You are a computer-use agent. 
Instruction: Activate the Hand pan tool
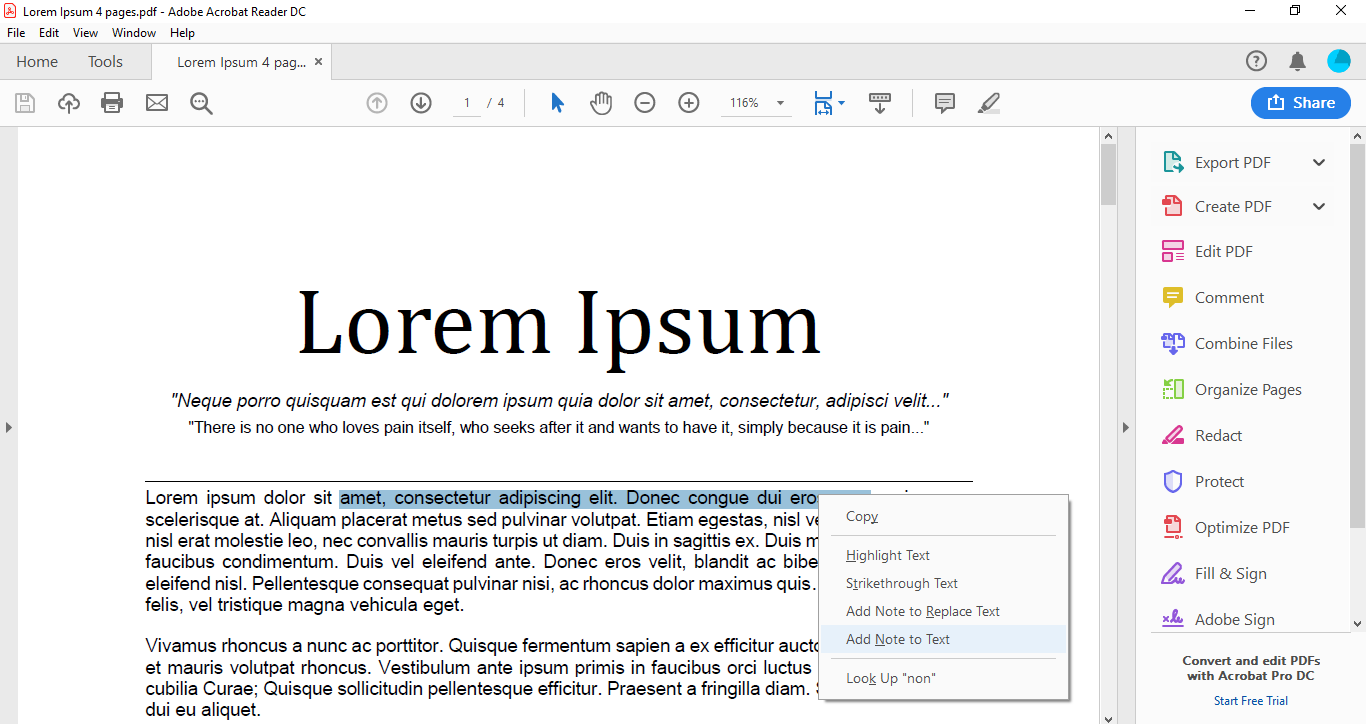coord(601,103)
